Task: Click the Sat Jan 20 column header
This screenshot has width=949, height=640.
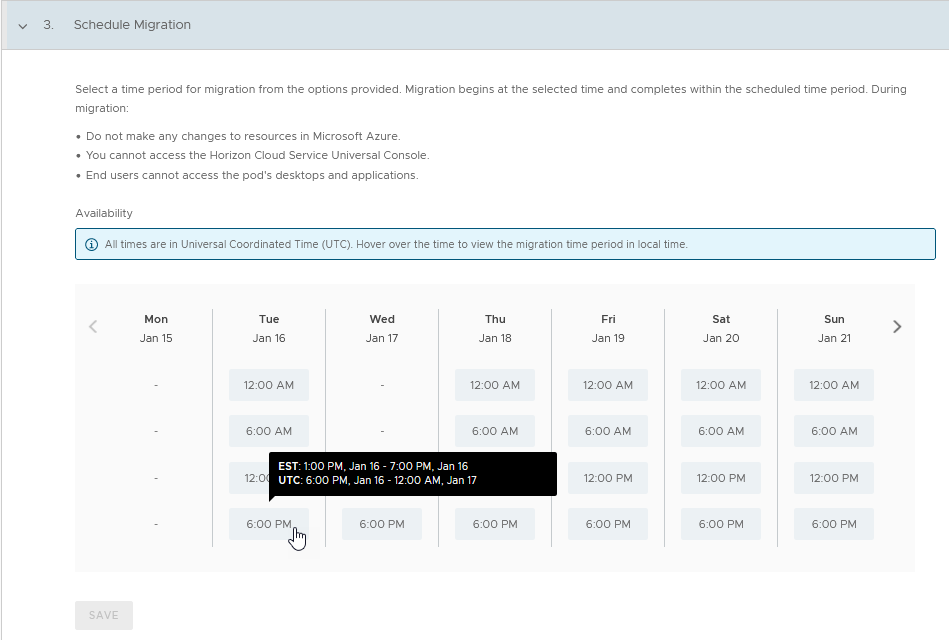Action: pyautogui.click(x=721, y=328)
